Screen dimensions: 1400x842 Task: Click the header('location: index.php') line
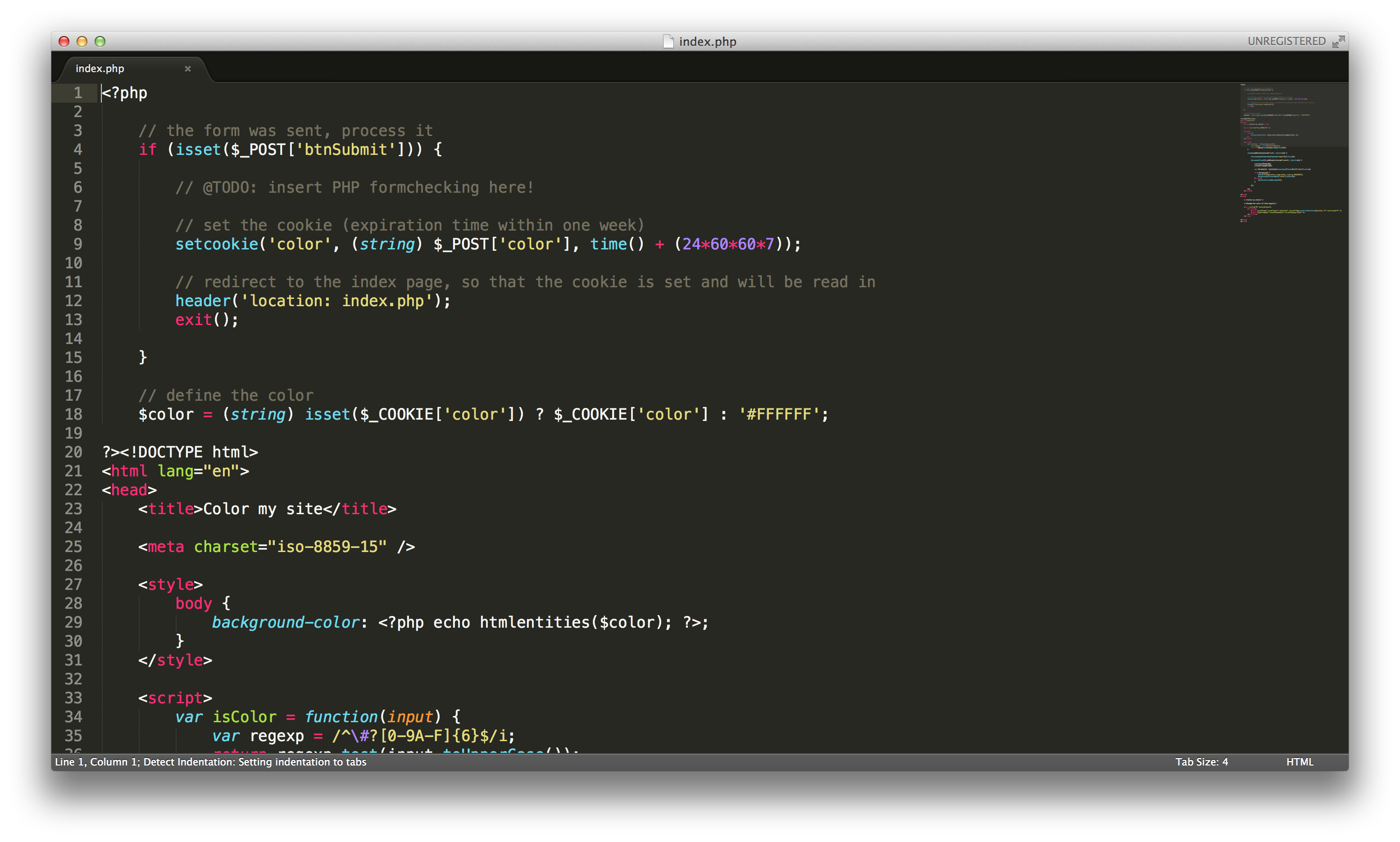pyautogui.click(x=312, y=301)
